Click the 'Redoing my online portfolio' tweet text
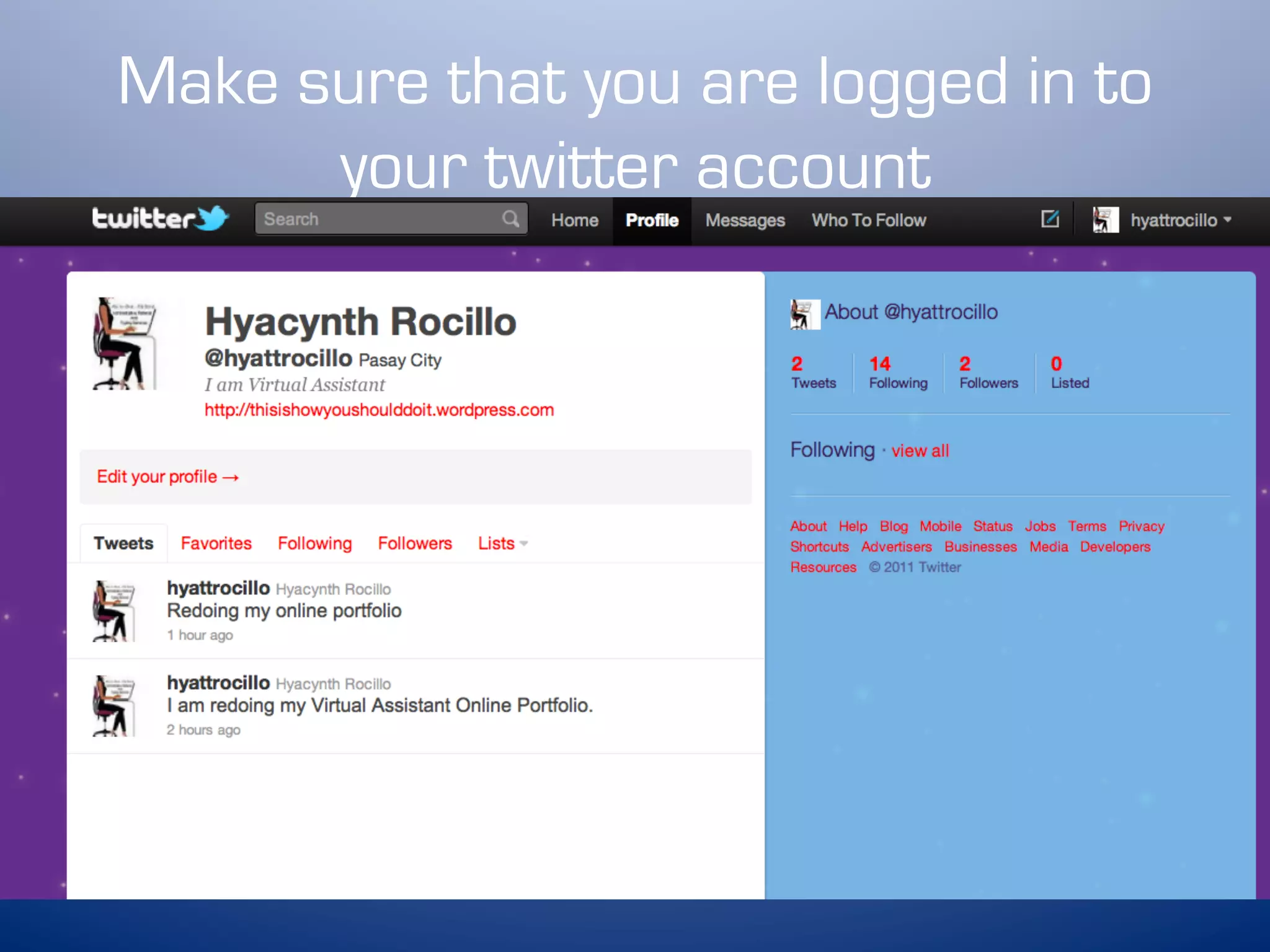1270x952 pixels. [x=284, y=611]
